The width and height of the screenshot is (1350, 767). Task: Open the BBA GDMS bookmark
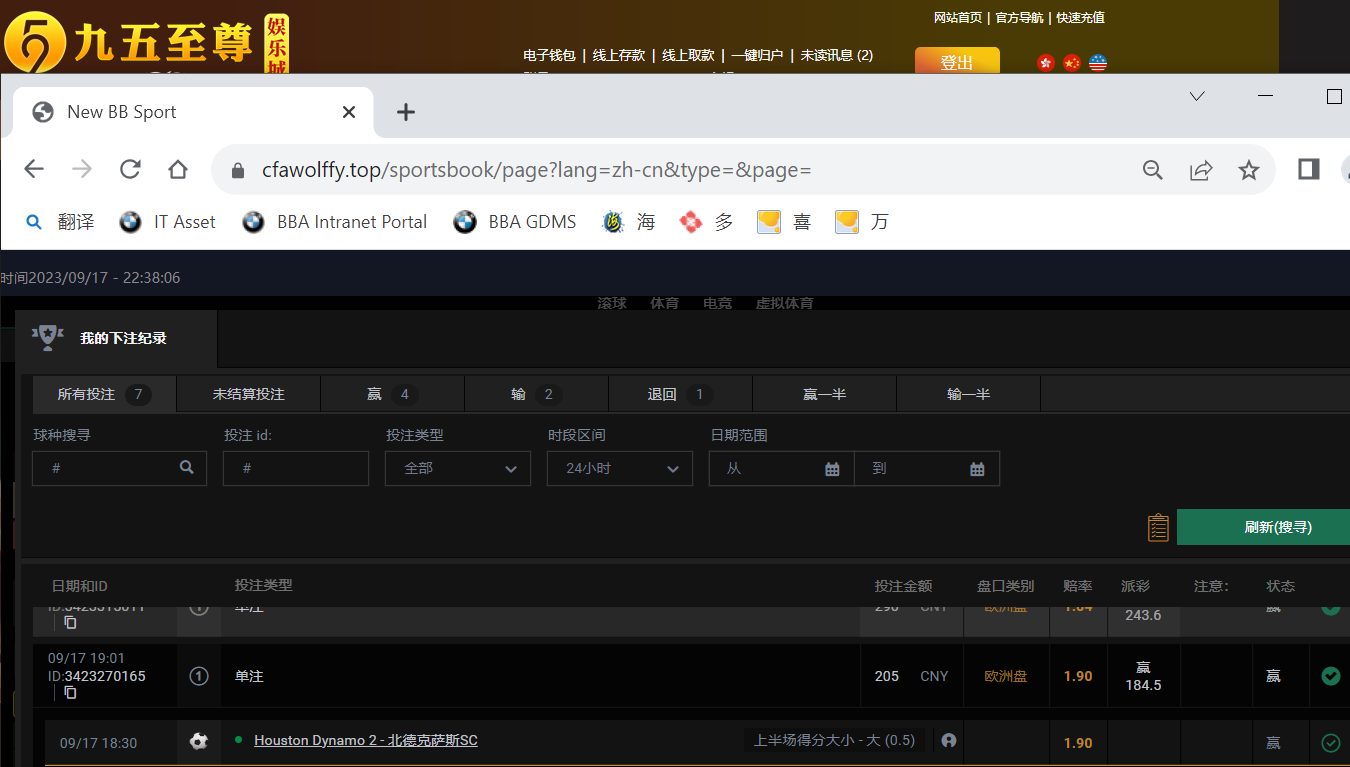(515, 222)
